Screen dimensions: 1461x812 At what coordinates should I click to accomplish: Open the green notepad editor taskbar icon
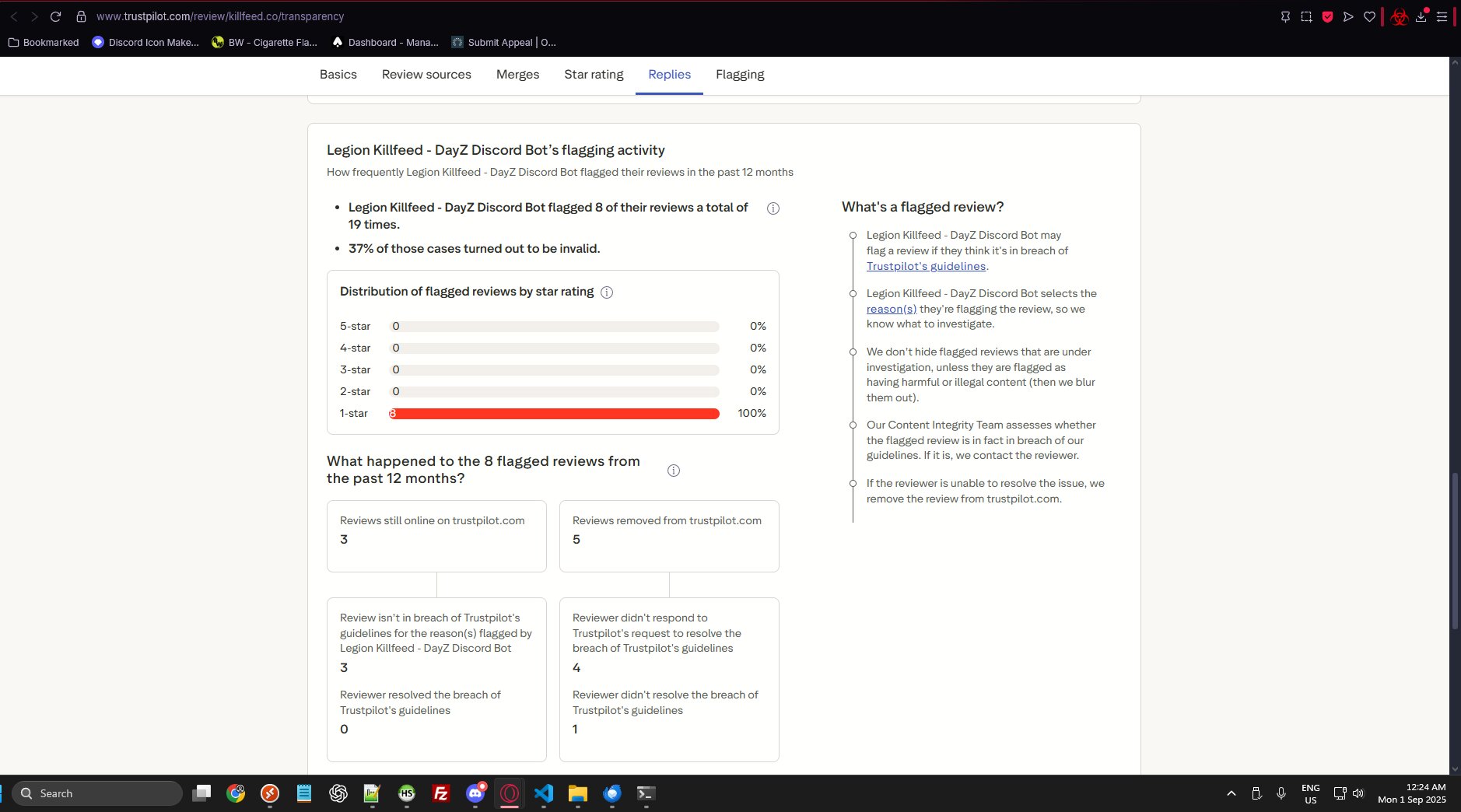click(x=372, y=793)
